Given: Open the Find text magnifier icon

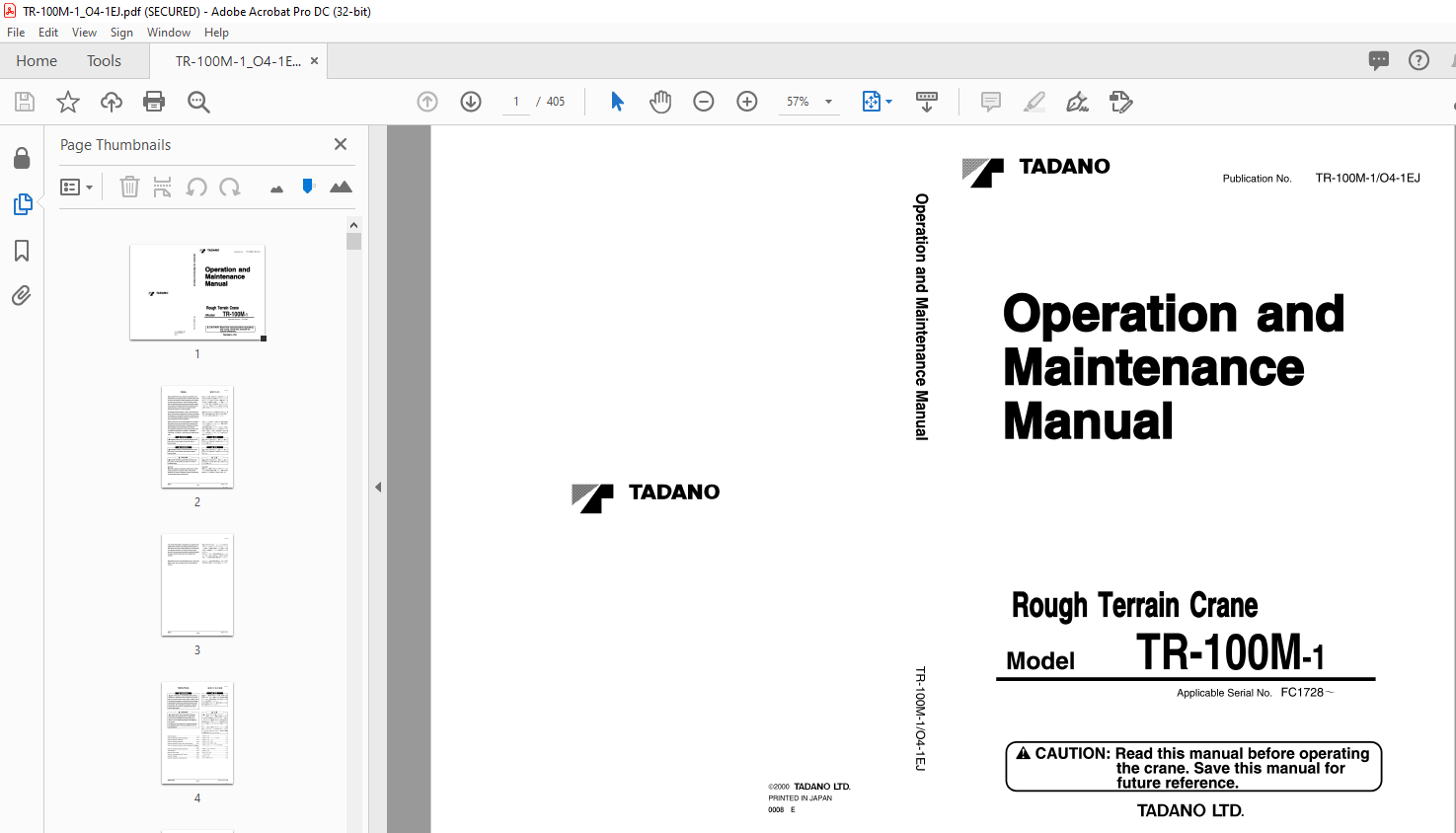Looking at the screenshot, I should [198, 102].
